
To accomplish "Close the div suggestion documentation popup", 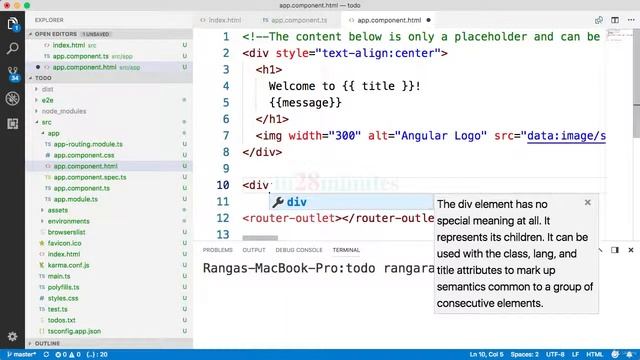I will coord(587,202).
